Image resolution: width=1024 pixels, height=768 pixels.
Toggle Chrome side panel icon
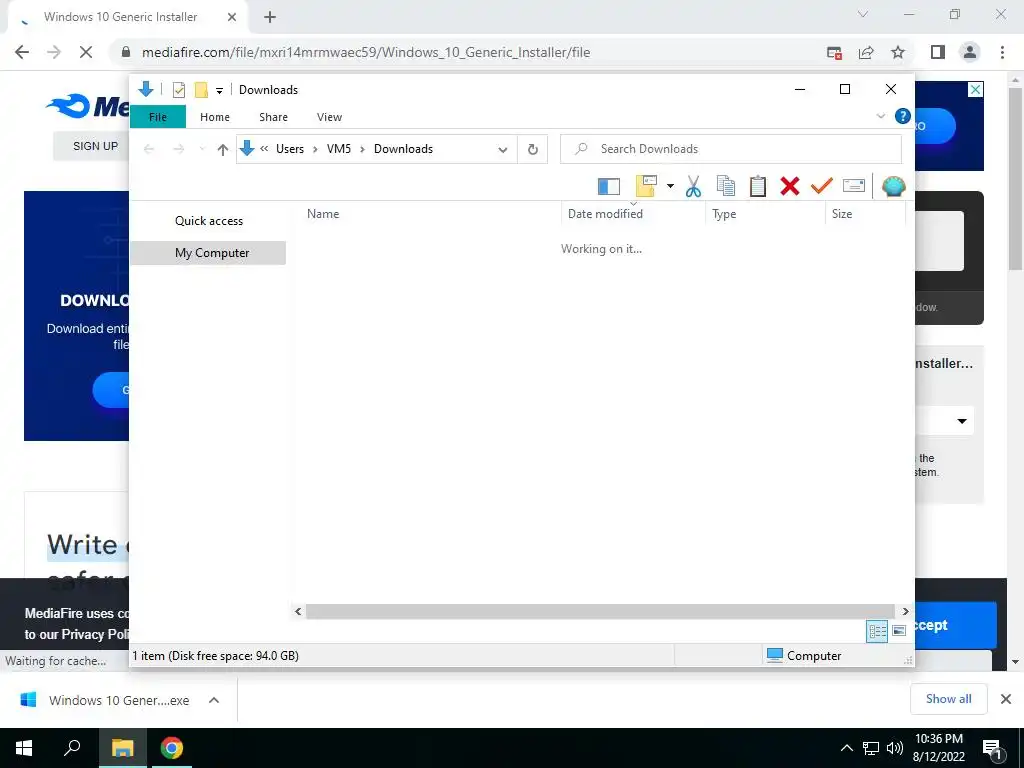(x=938, y=52)
